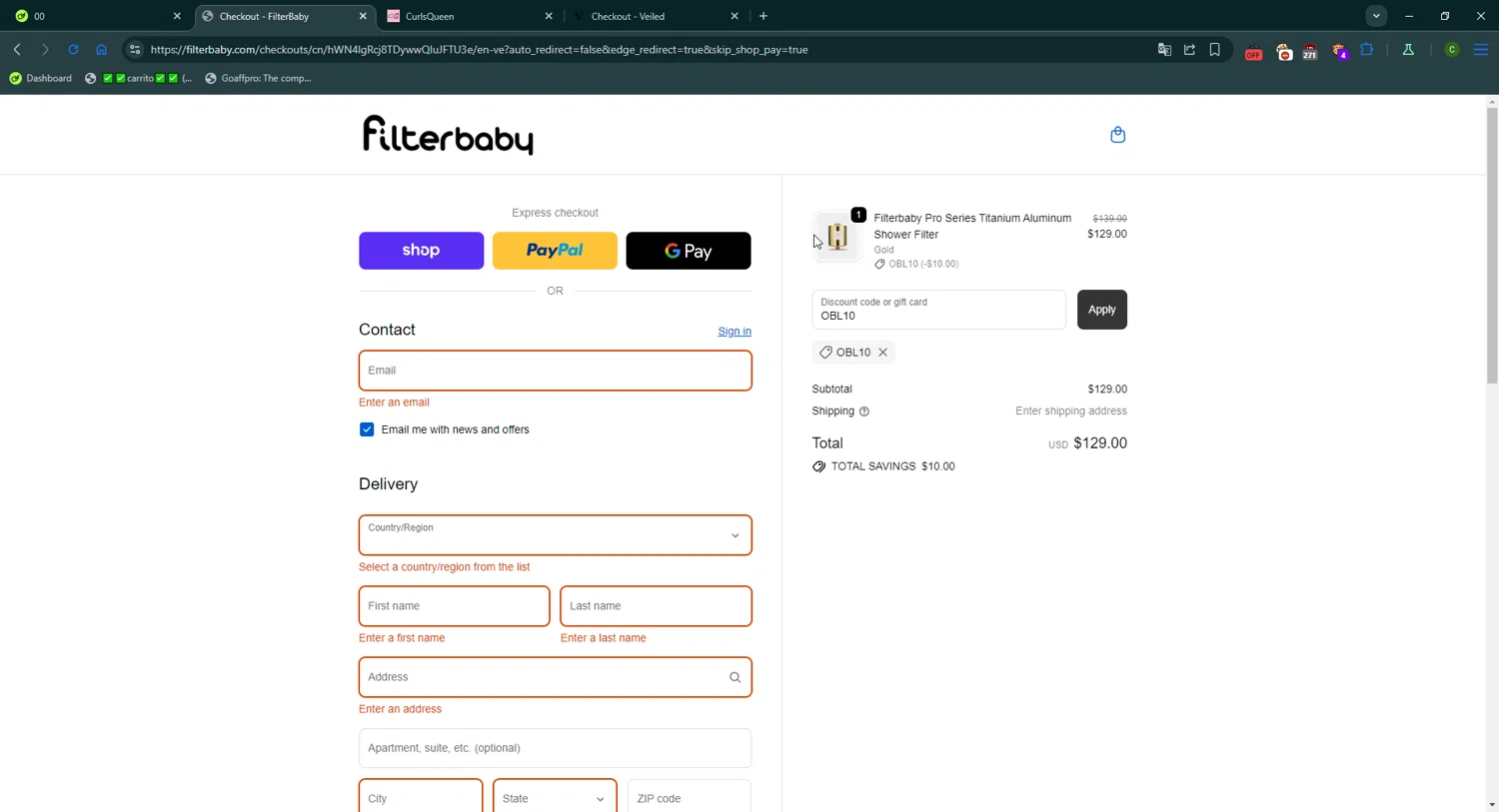Open the browser hamburger menu
The height and width of the screenshot is (812, 1499).
(x=1481, y=50)
